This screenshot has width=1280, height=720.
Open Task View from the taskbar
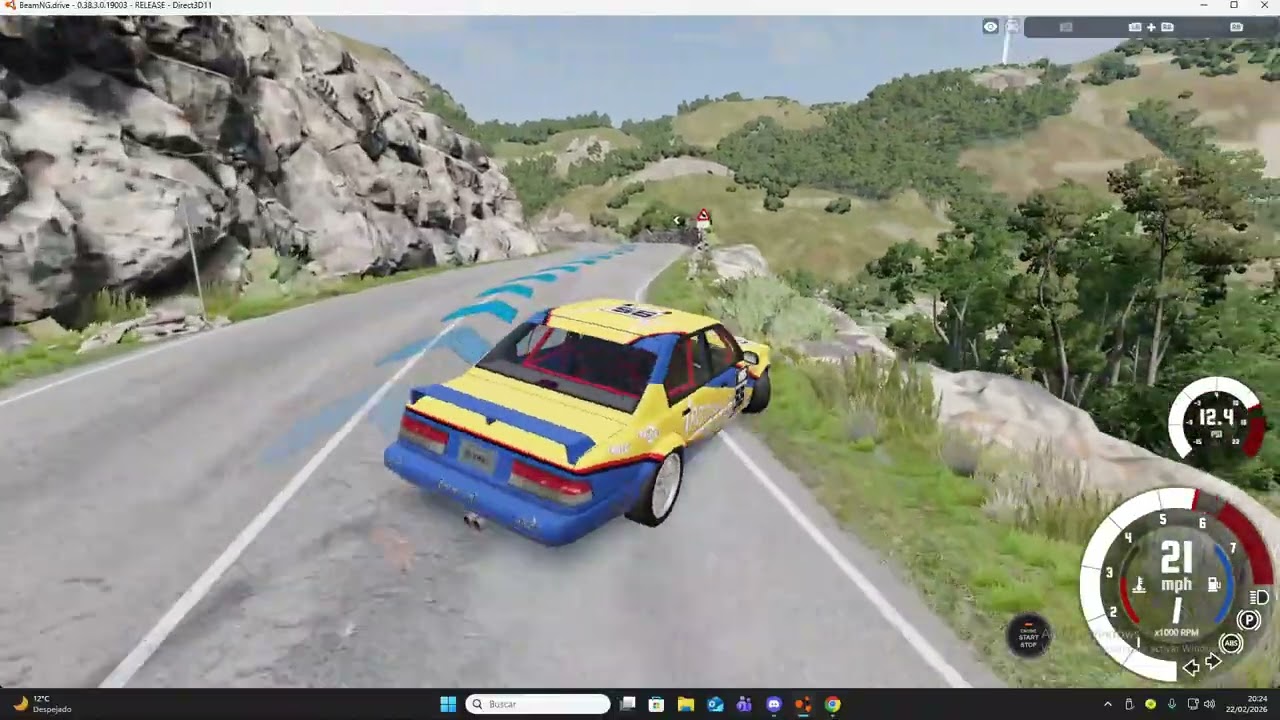pos(627,704)
